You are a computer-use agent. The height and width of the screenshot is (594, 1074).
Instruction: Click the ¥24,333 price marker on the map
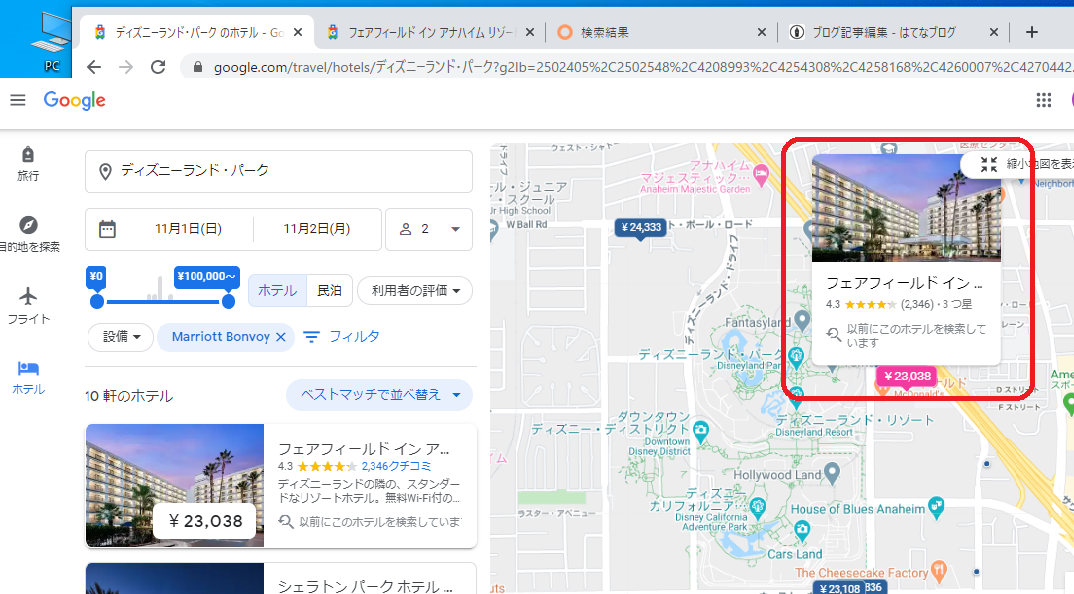[641, 228]
